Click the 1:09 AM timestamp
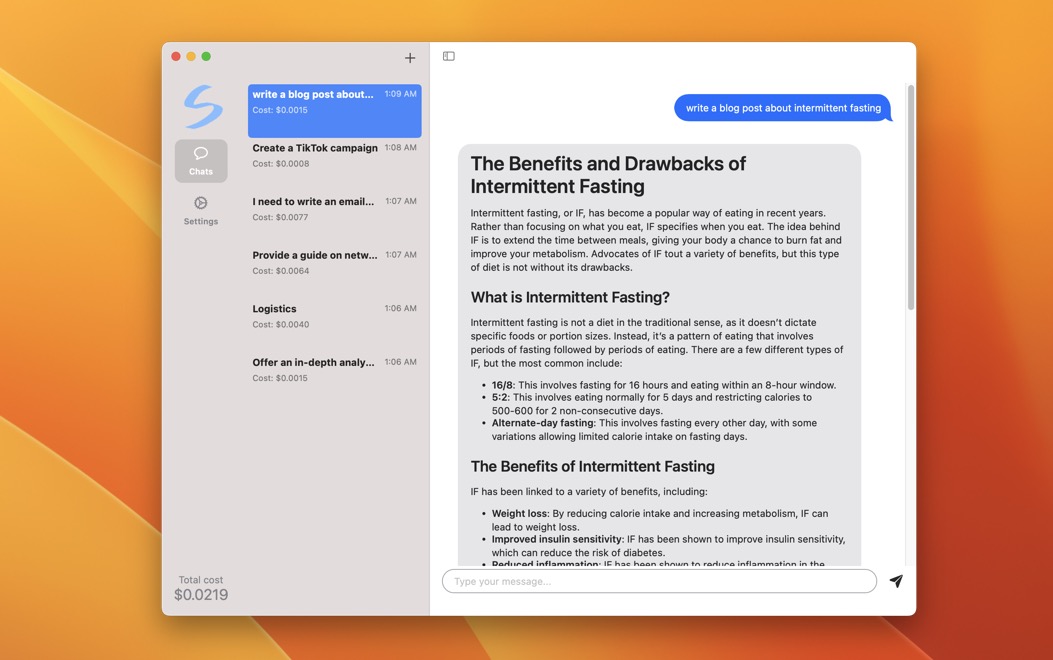The width and height of the screenshot is (1053, 660). click(x=400, y=94)
